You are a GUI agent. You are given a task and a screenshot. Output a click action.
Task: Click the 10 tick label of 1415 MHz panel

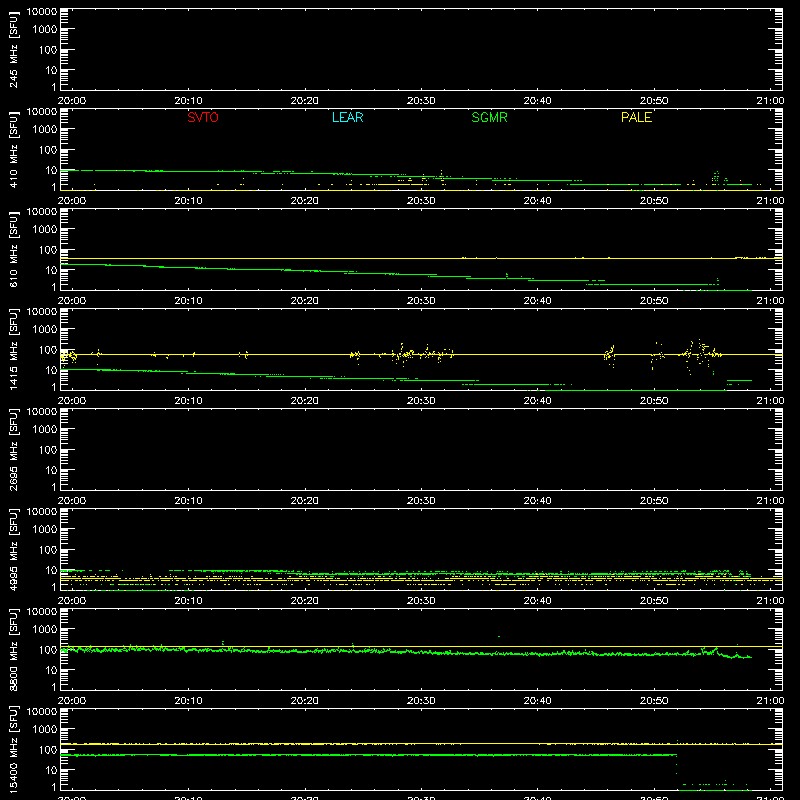pyautogui.click(x=51, y=370)
